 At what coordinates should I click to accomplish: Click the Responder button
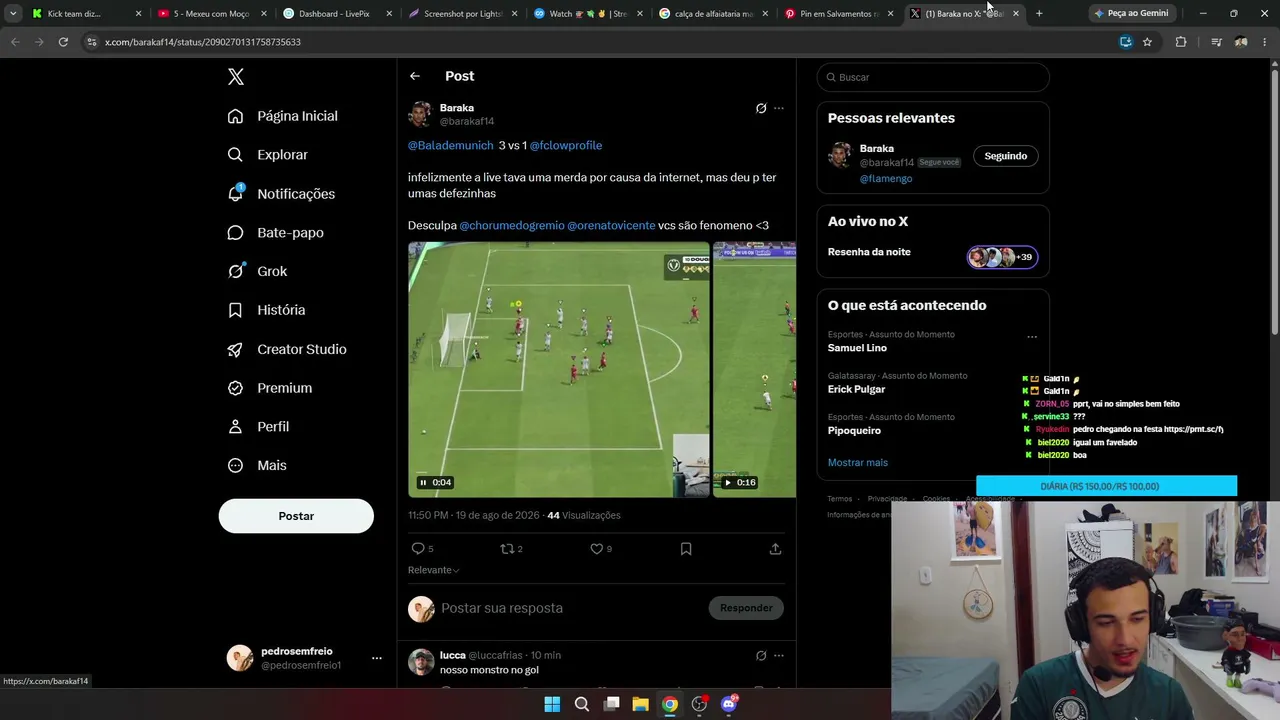pos(746,608)
